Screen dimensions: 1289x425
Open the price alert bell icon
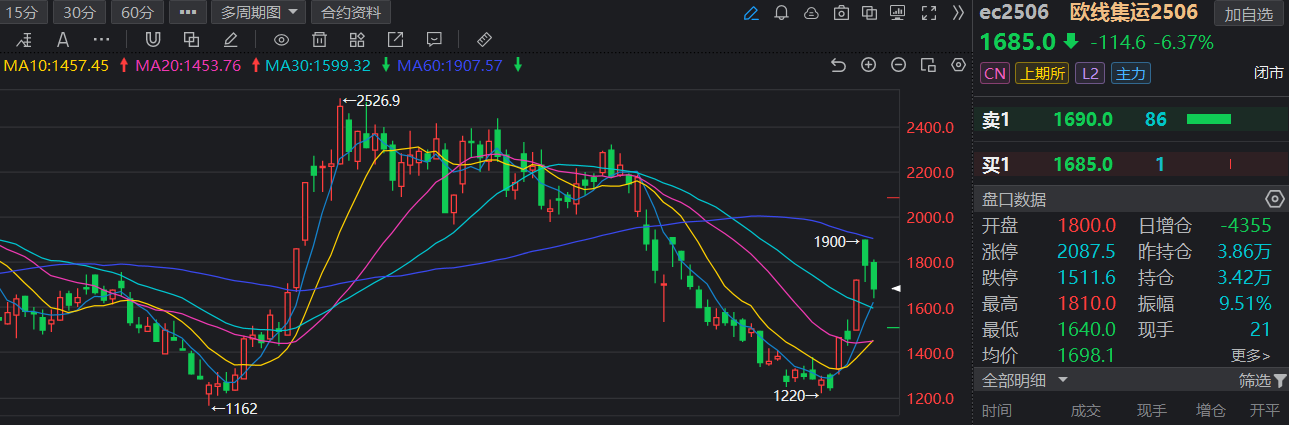(782, 13)
